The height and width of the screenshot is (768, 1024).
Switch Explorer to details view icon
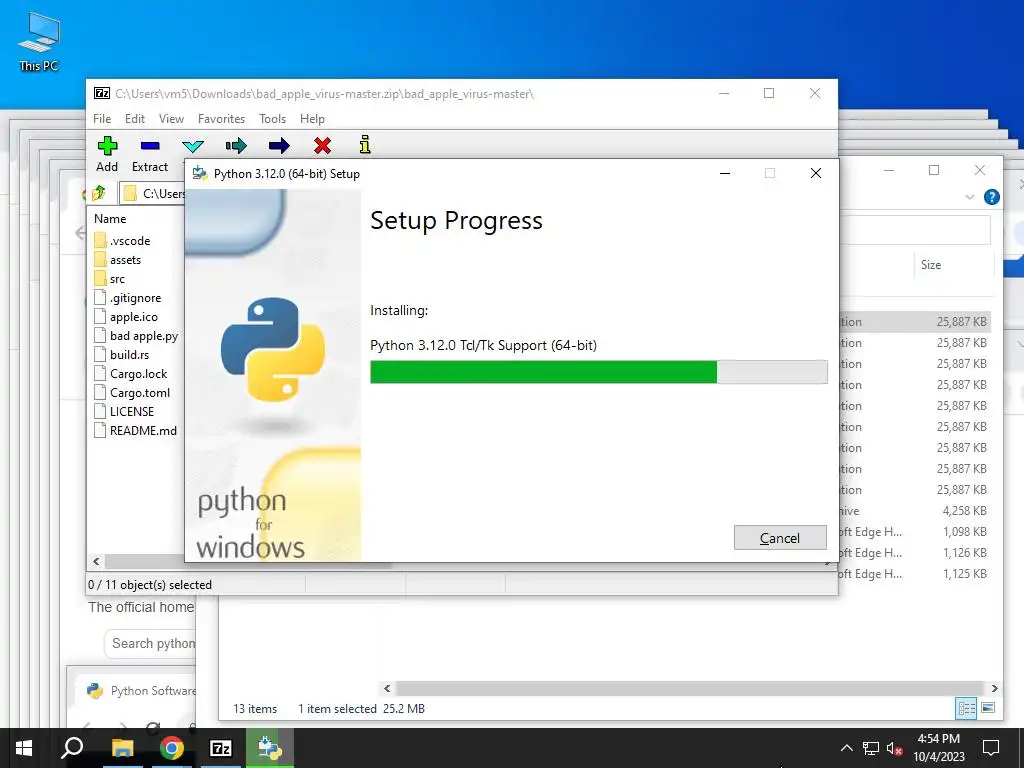tap(966, 709)
